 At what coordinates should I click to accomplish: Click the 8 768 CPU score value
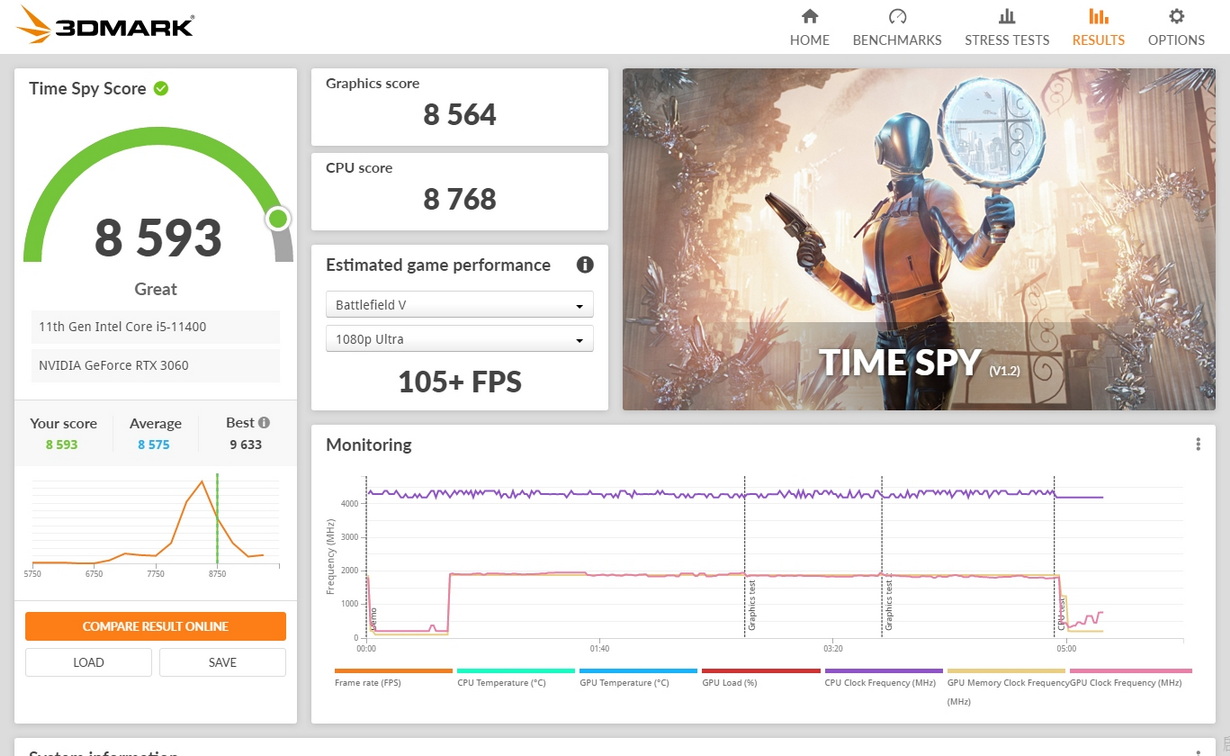[460, 199]
